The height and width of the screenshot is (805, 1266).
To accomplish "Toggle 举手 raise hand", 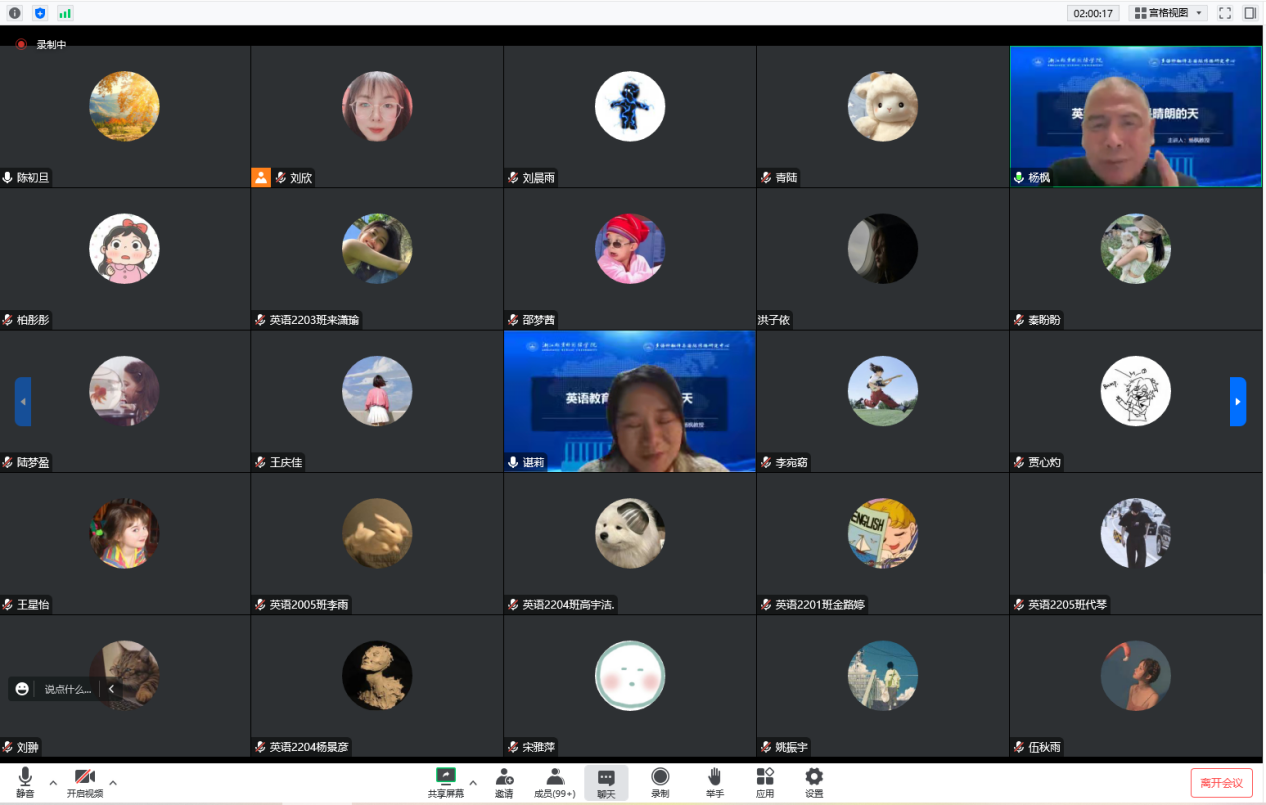I will point(714,782).
